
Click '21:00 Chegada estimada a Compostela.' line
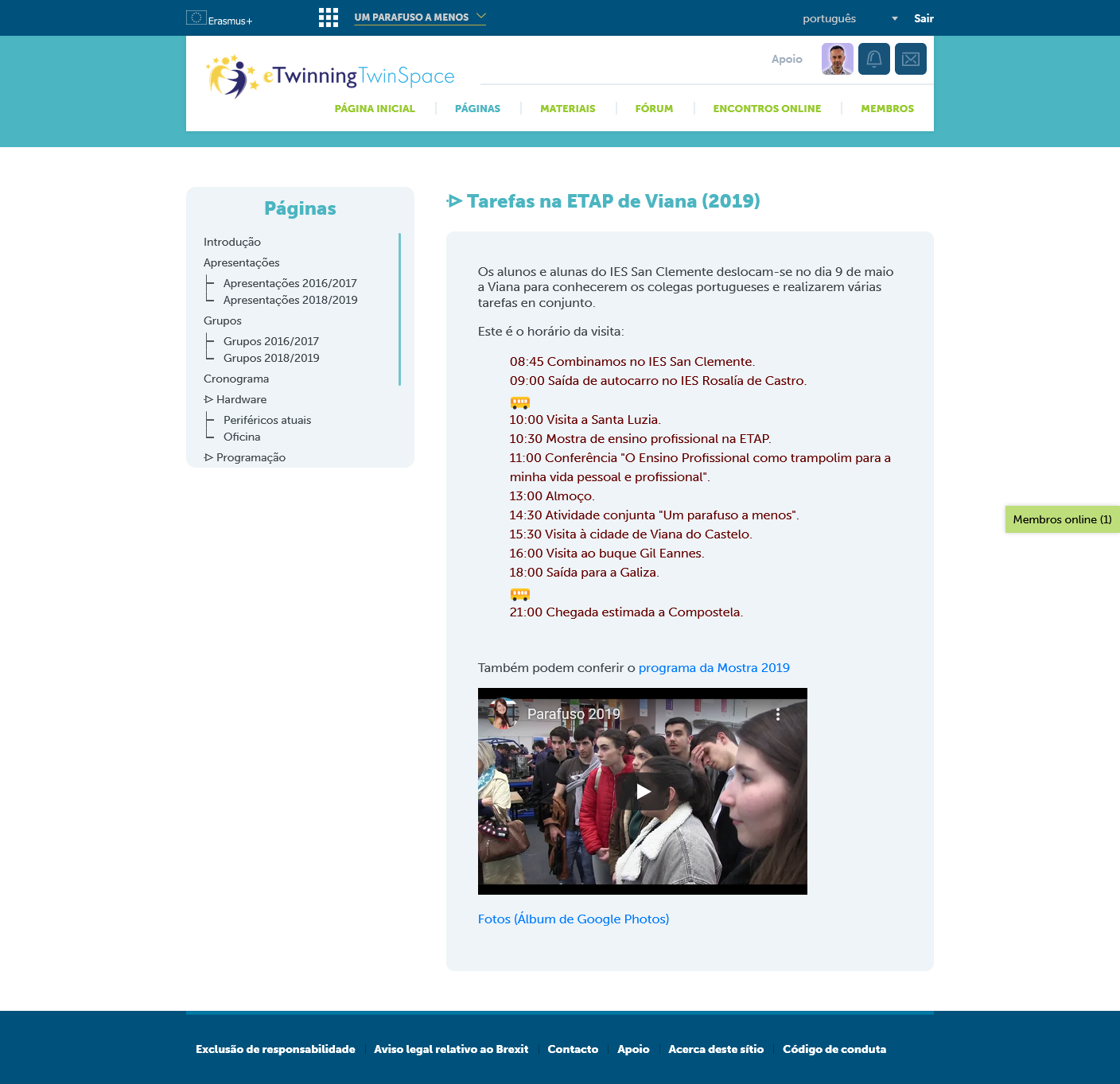tap(627, 612)
